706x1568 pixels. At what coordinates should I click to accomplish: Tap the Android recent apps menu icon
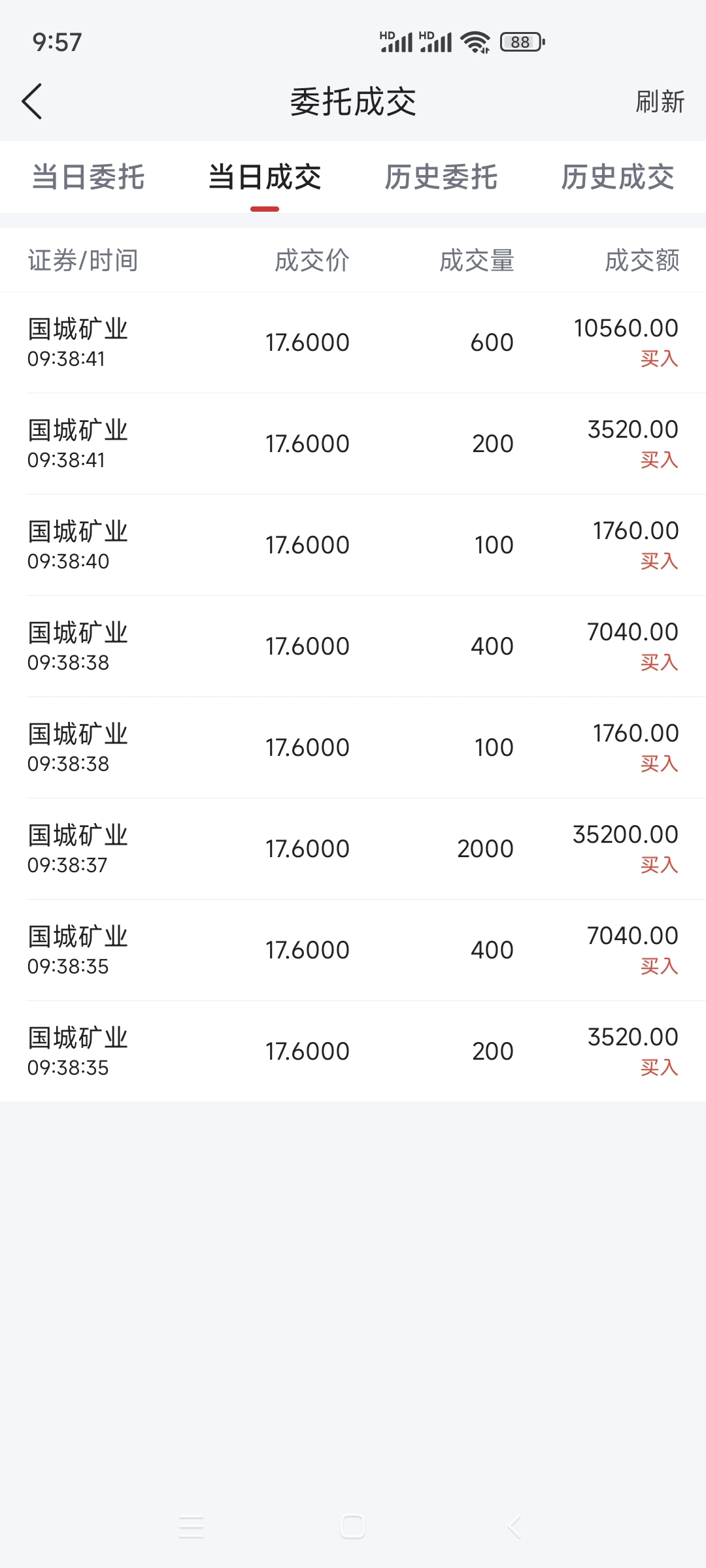click(191, 1527)
